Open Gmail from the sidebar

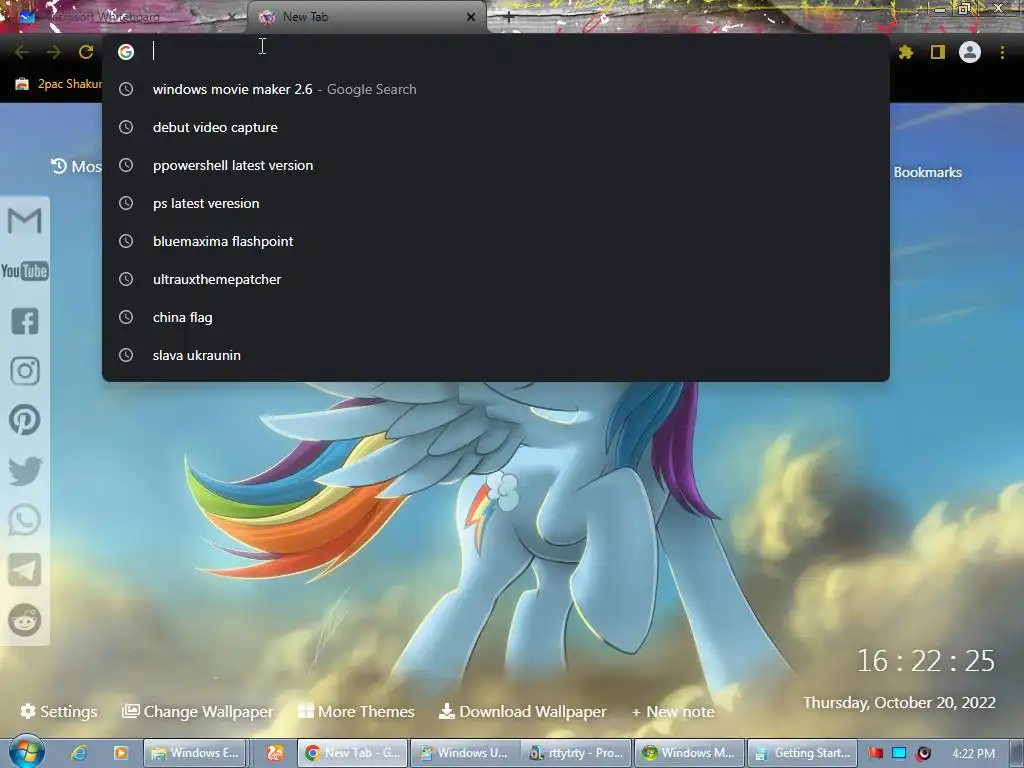coord(25,221)
